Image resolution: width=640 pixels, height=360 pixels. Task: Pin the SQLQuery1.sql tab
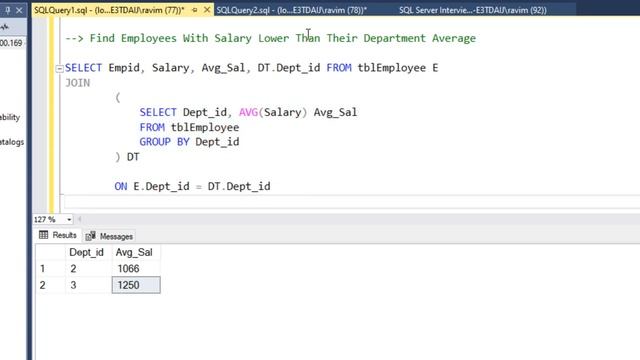coord(195,10)
